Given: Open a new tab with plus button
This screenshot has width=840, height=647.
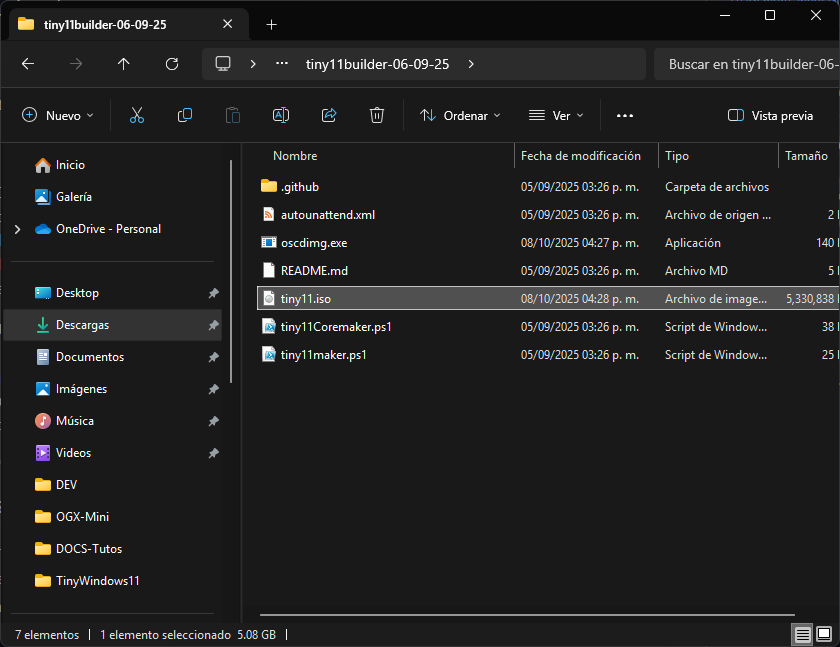Looking at the screenshot, I should click(271, 24).
